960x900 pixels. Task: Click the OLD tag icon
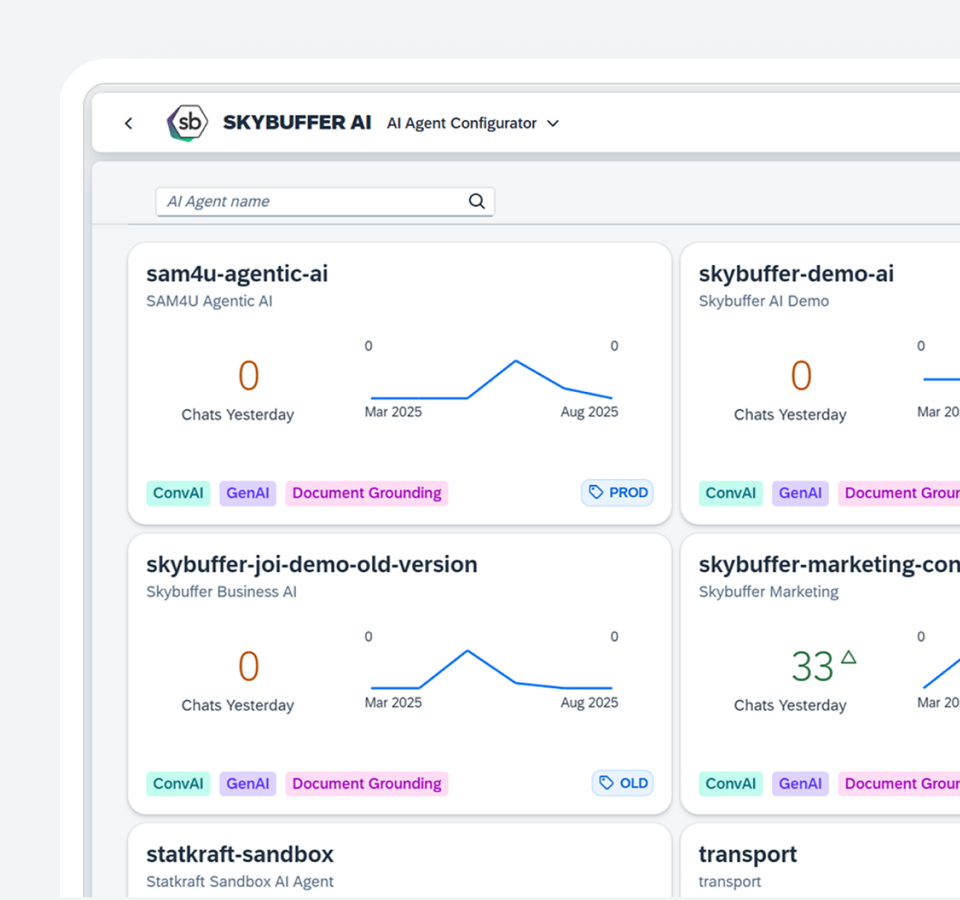coord(607,783)
